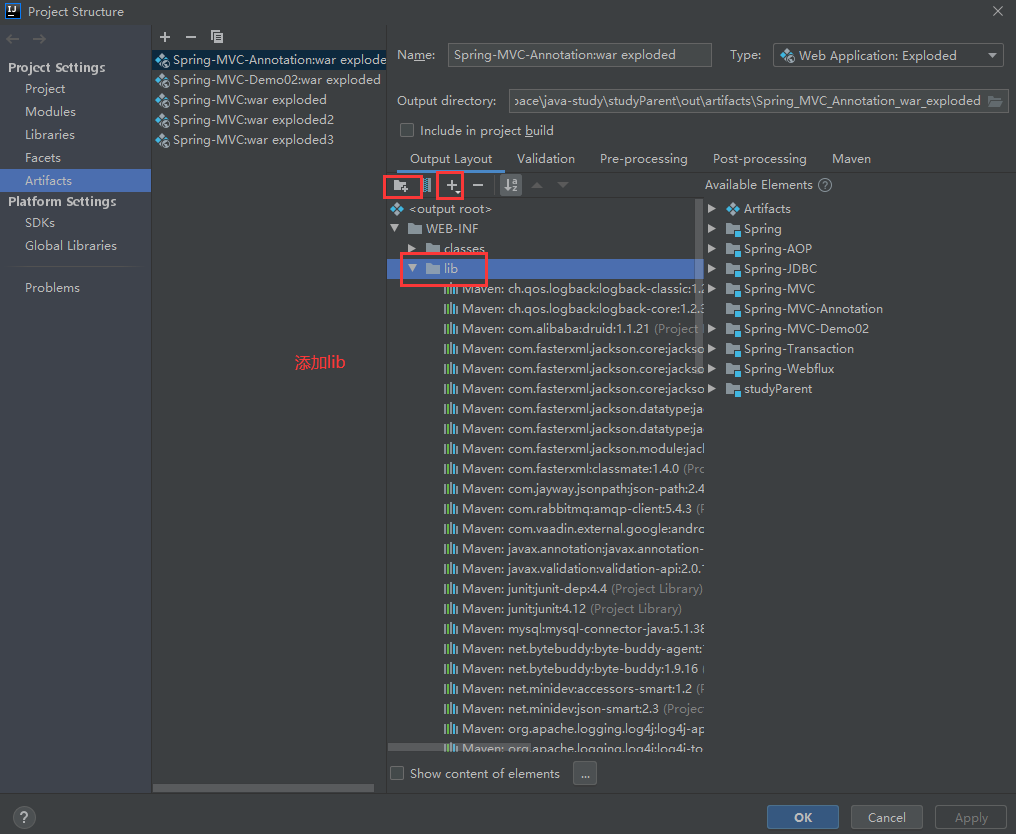Enable Include in project build checkbox
This screenshot has height=834, width=1016.
click(407, 130)
